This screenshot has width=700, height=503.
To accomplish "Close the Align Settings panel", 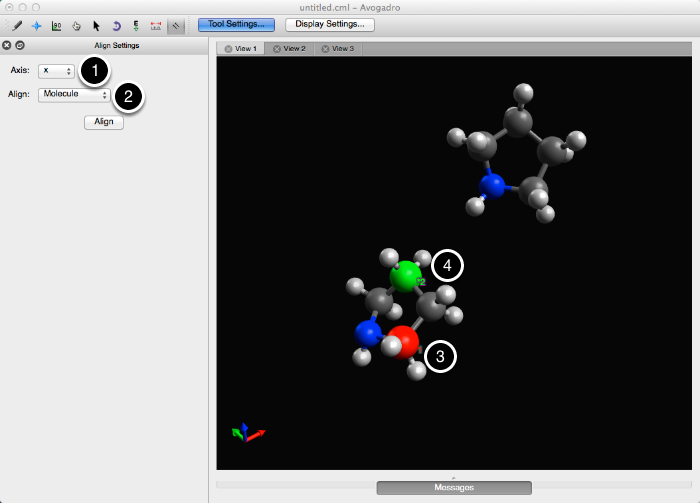I will [x=7, y=46].
